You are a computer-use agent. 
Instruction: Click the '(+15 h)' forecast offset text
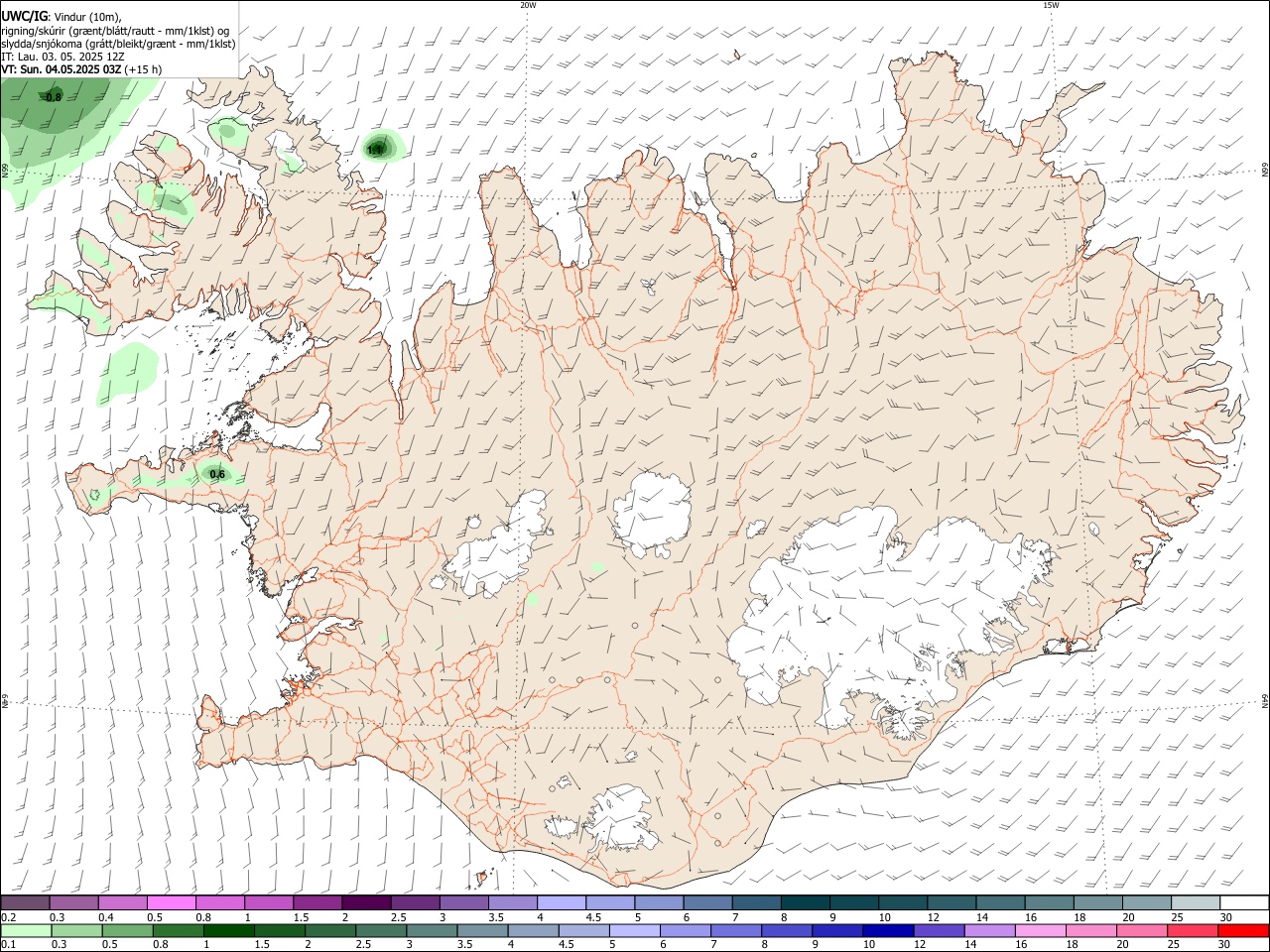click(144, 69)
